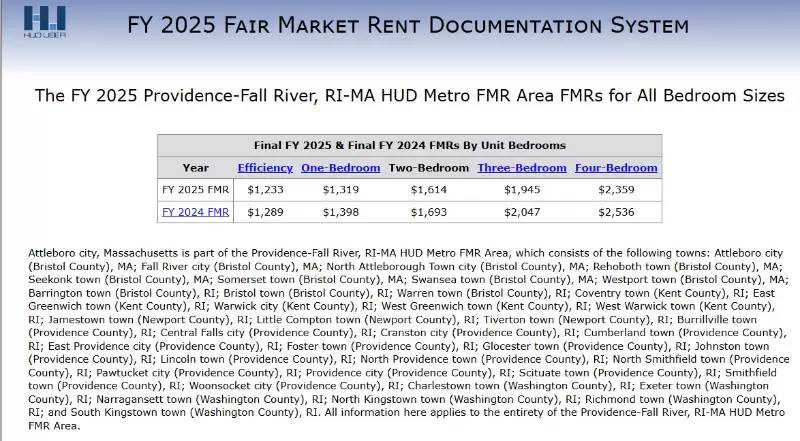800x441 pixels.
Task: Click the $1,398 FY 2024 value
Action: (x=340, y=212)
